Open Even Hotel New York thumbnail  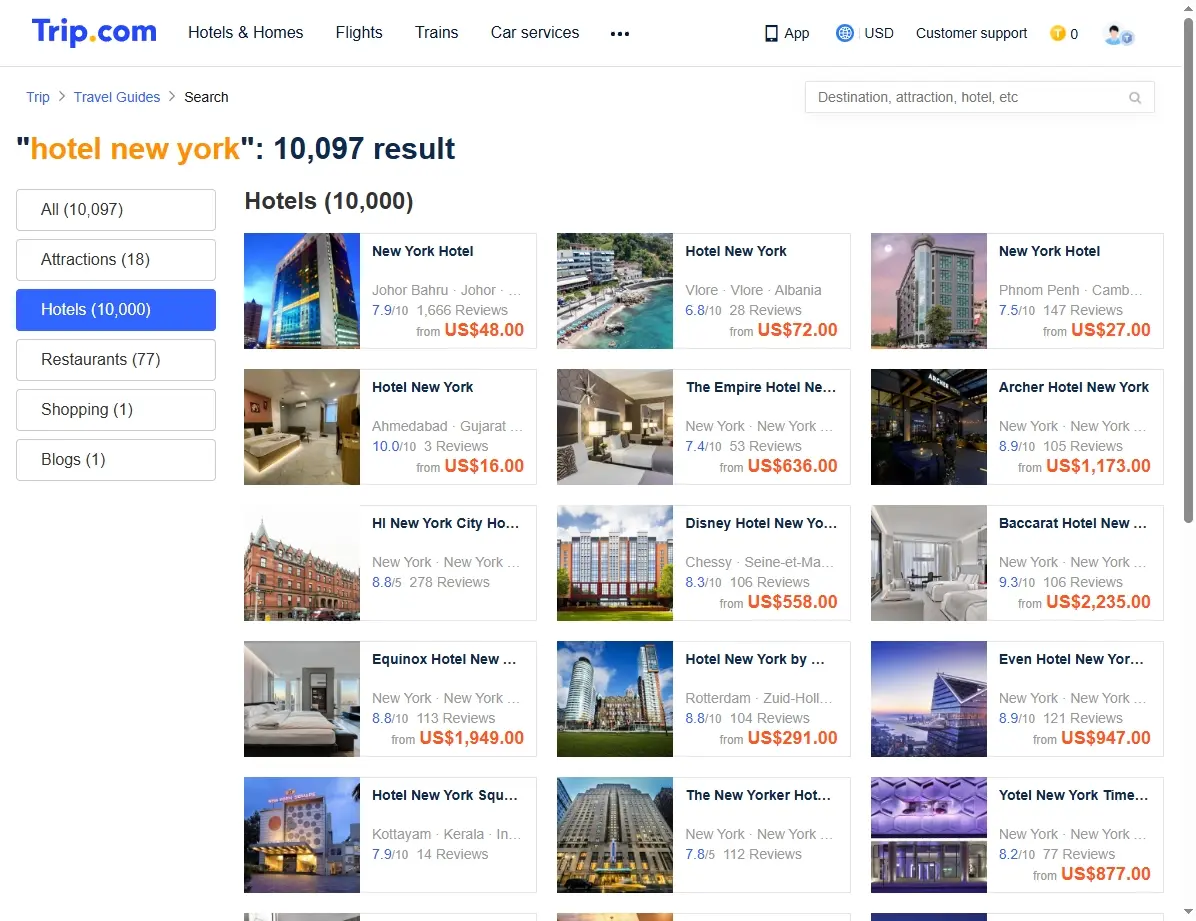point(928,699)
